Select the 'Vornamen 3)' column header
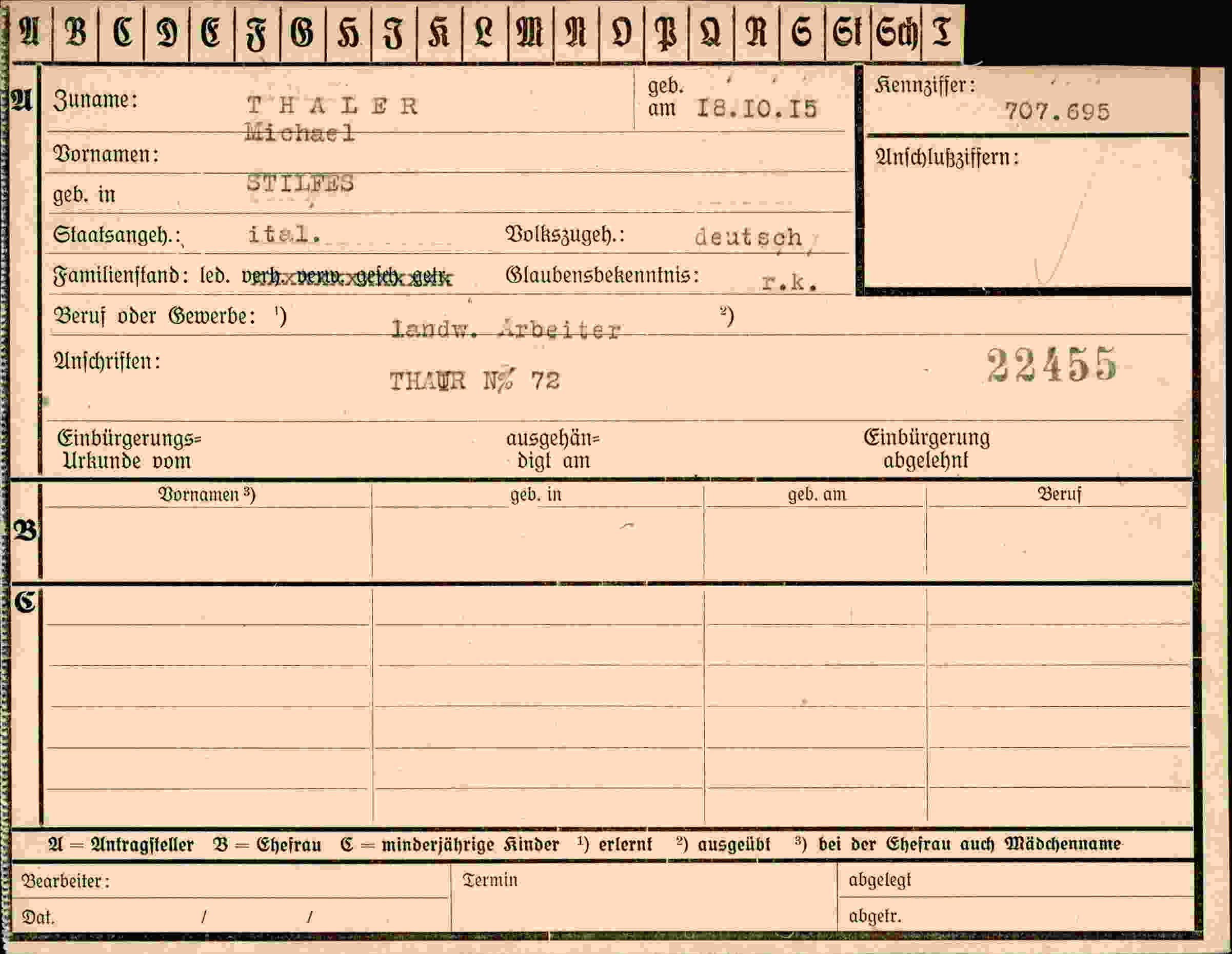This screenshot has width=1232, height=954. click(207, 494)
